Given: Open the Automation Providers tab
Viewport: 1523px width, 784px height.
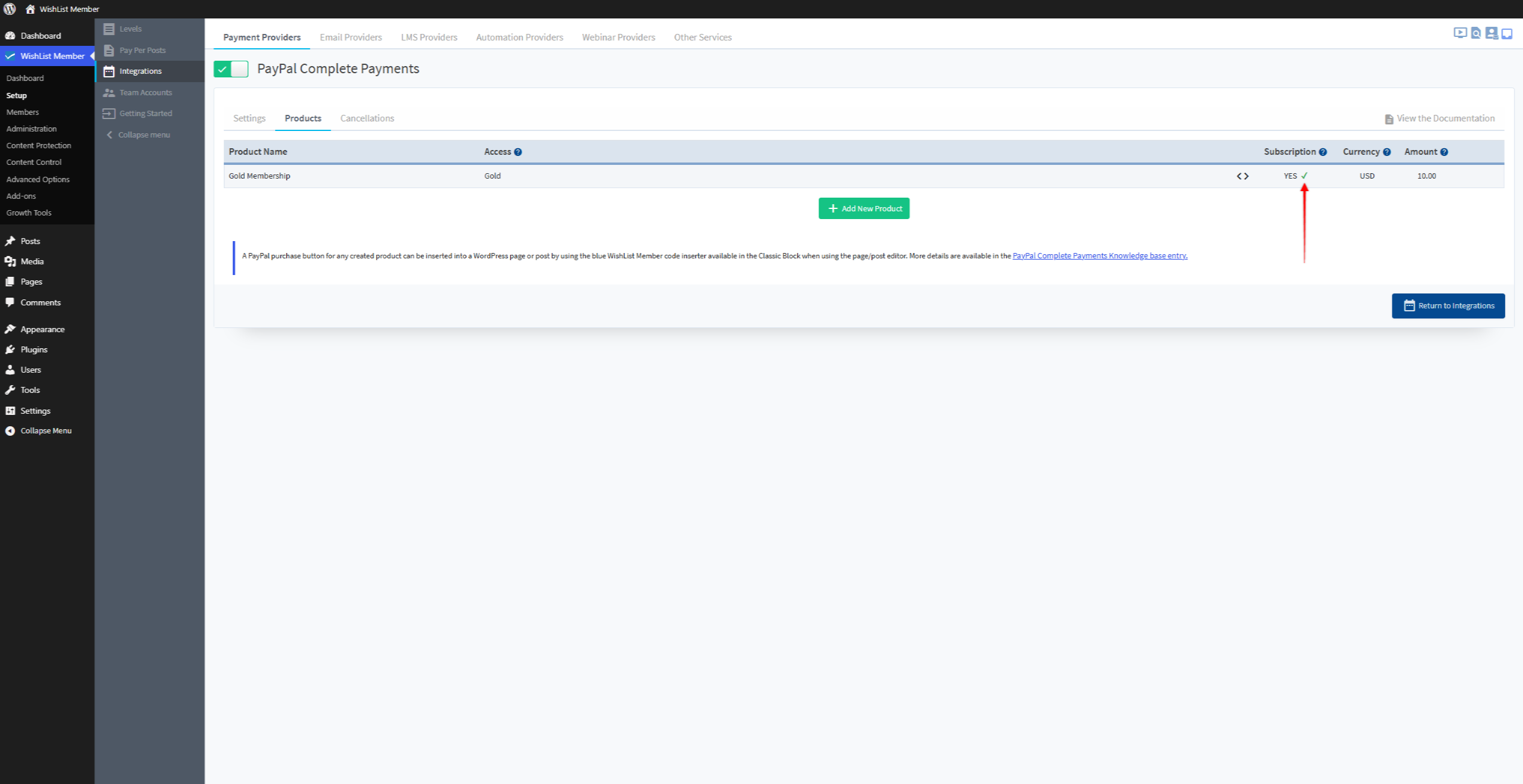Looking at the screenshot, I should [x=519, y=37].
